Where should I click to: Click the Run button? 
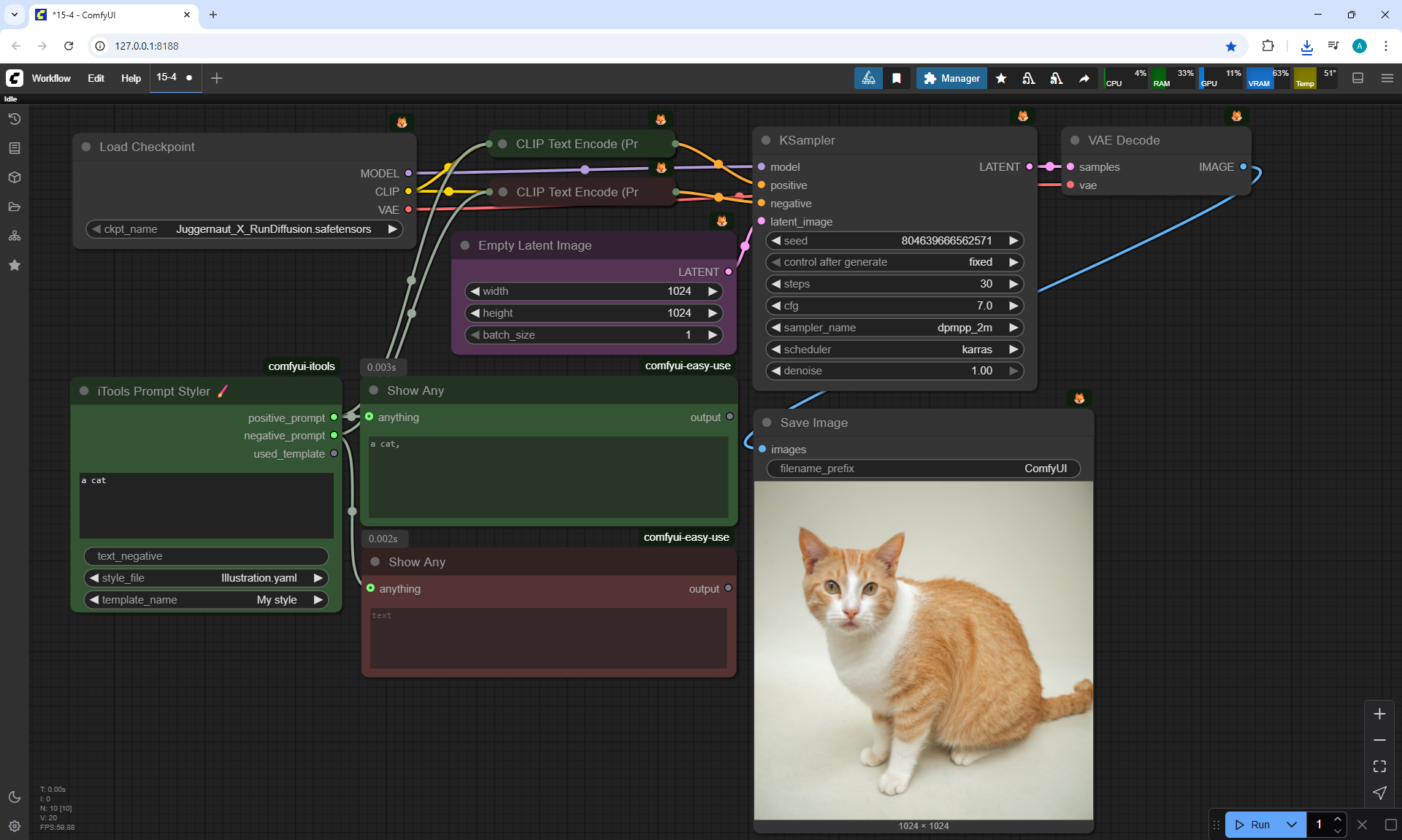pyautogui.click(x=1253, y=825)
